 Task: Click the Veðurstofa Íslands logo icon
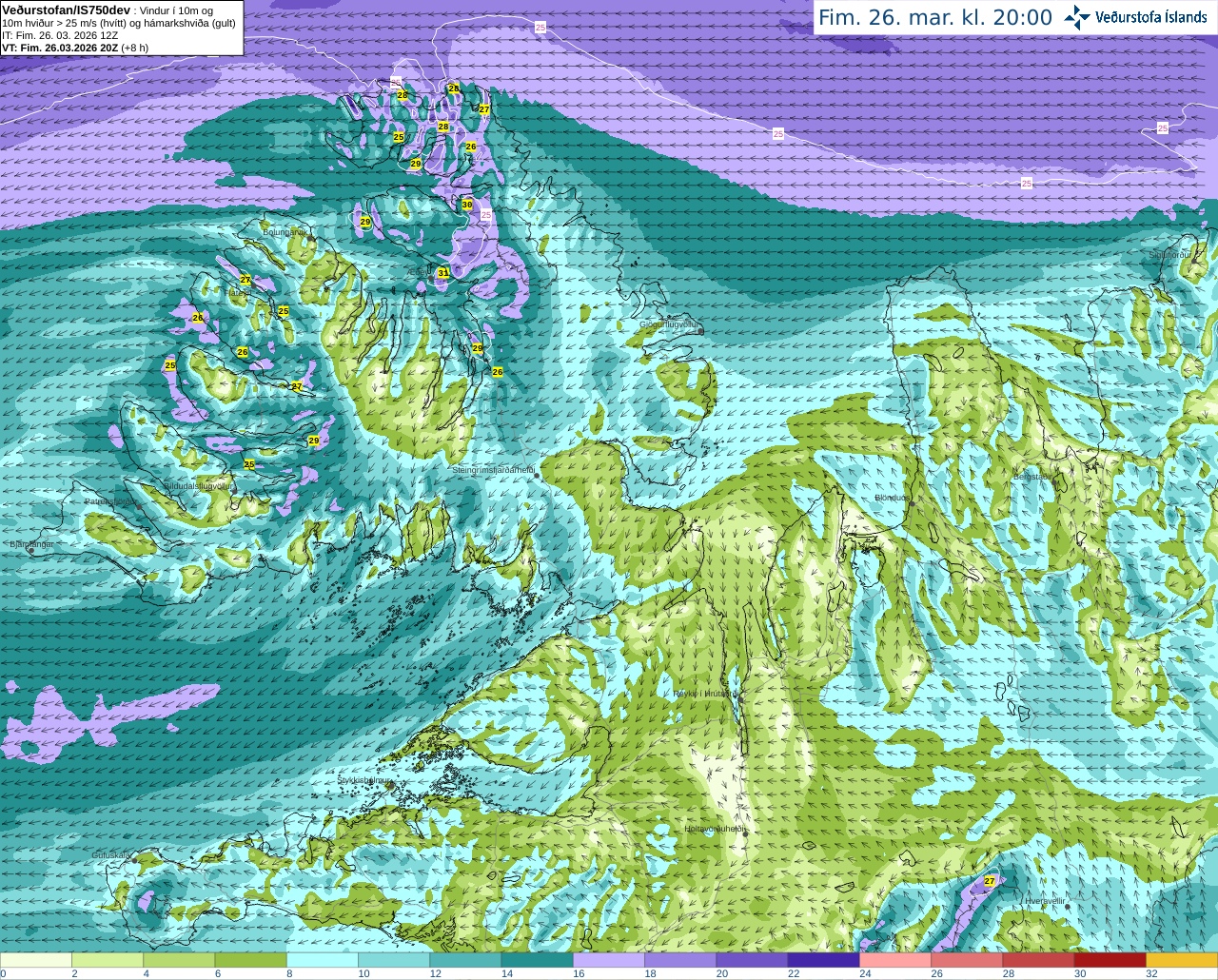click(x=1077, y=17)
